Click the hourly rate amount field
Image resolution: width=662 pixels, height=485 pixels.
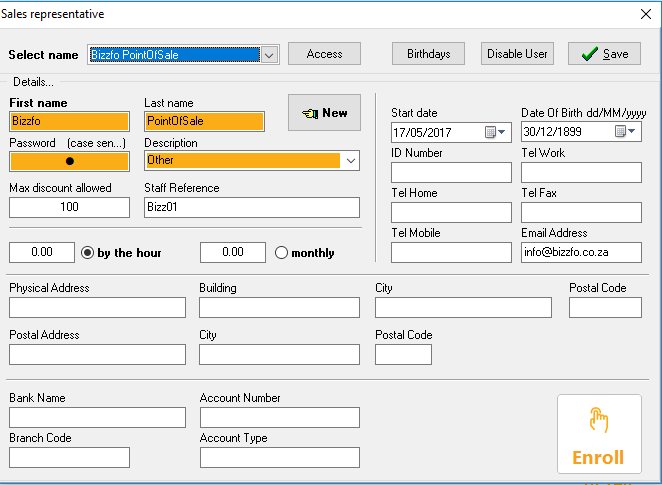[x=42, y=252]
